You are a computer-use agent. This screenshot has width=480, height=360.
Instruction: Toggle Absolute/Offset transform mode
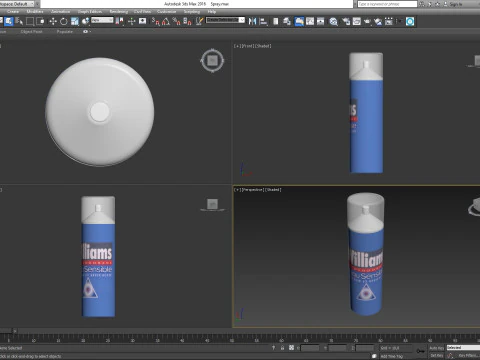point(291,348)
